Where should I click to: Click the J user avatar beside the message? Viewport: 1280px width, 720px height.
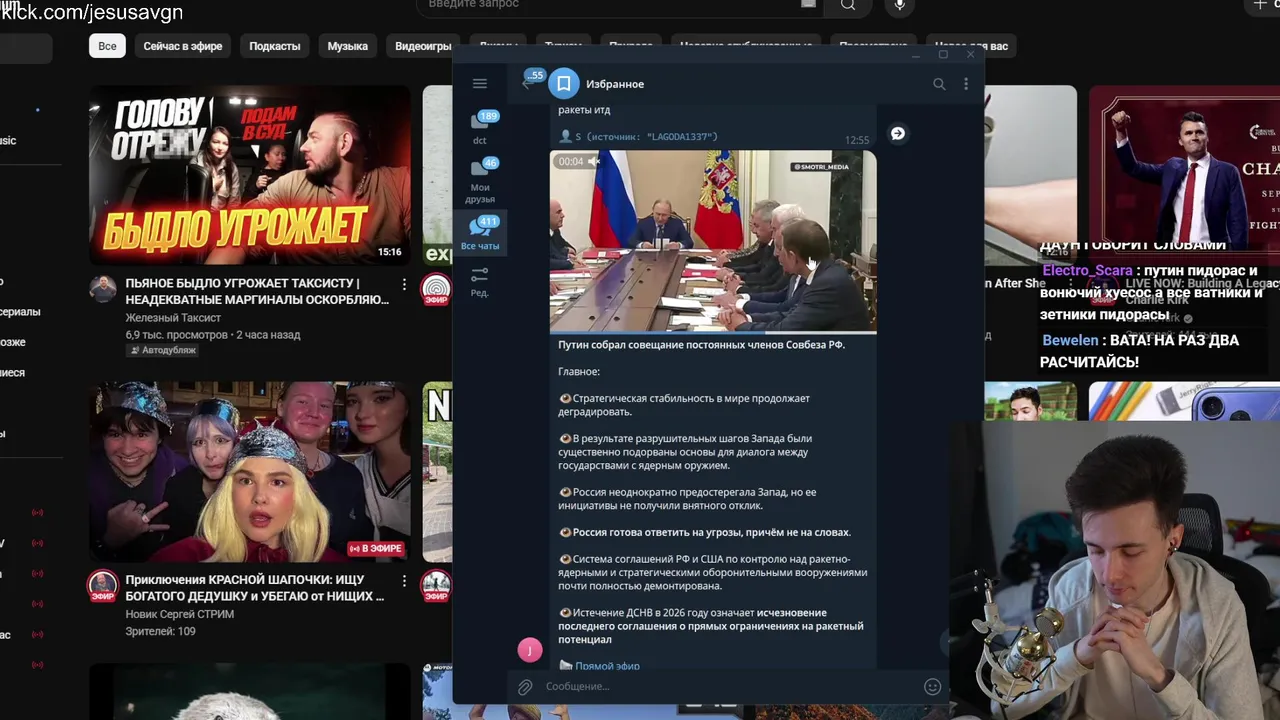(530, 650)
